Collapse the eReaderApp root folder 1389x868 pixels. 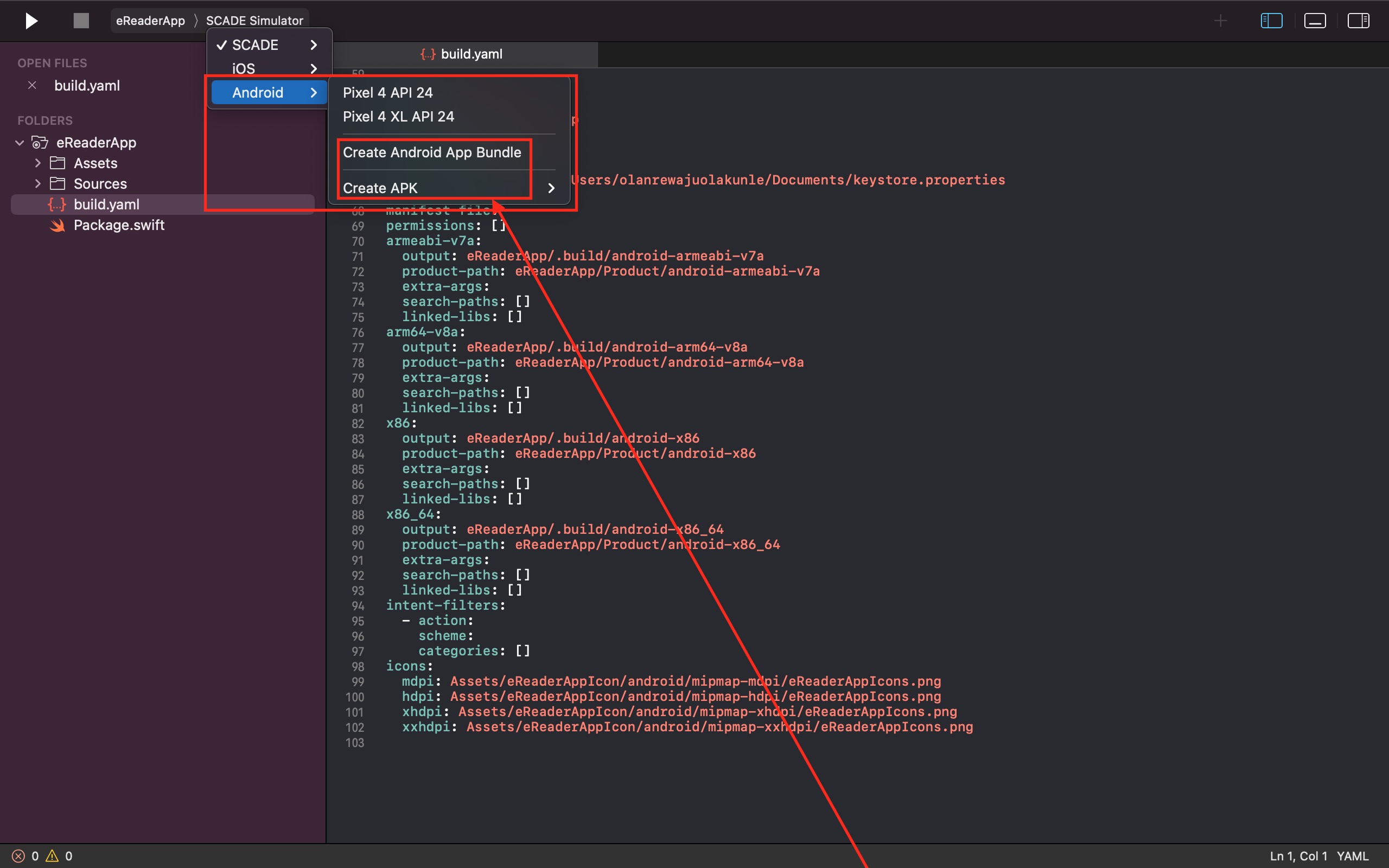[x=20, y=142]
